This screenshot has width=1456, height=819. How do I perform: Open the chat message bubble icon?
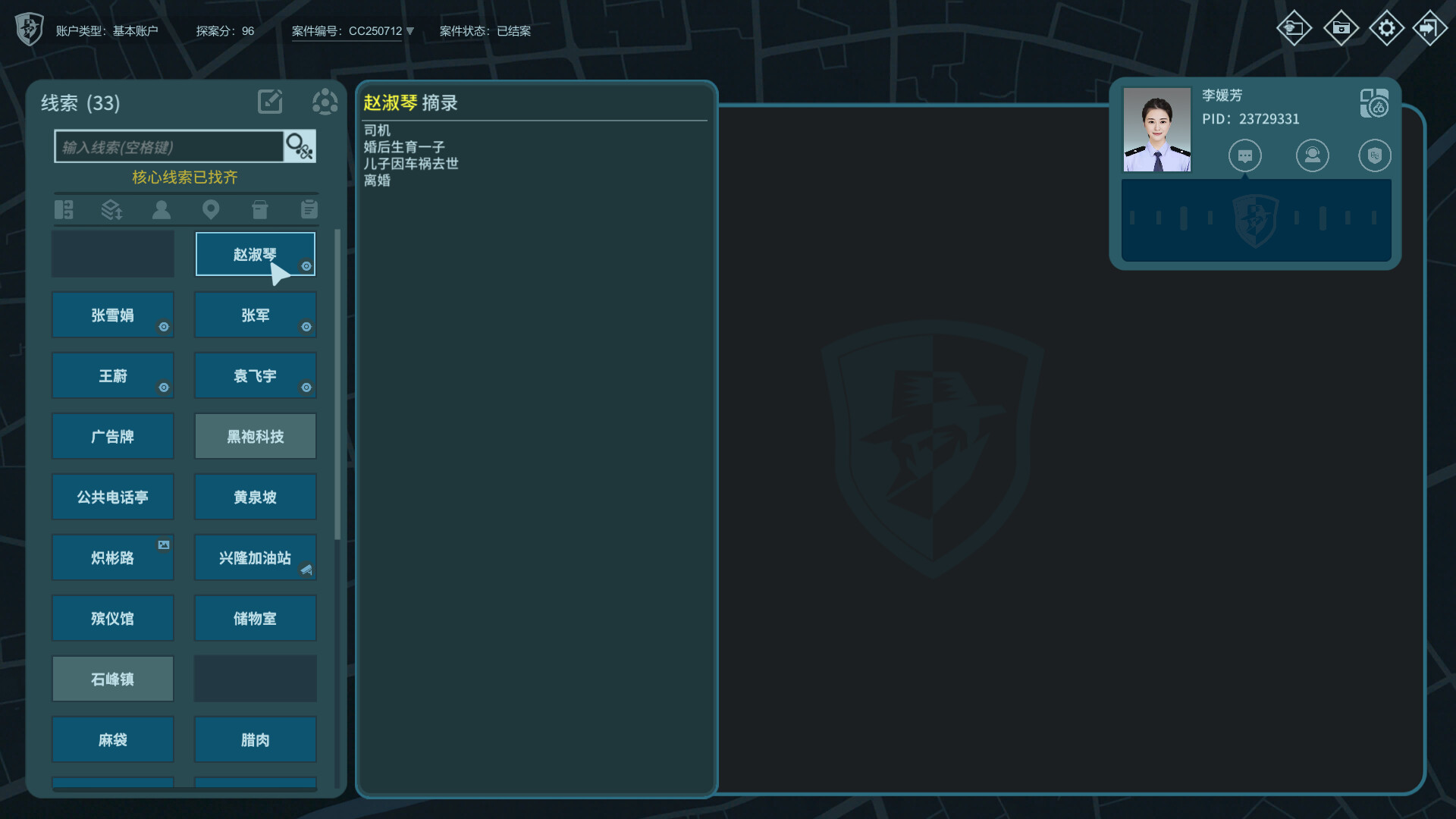1245,155
